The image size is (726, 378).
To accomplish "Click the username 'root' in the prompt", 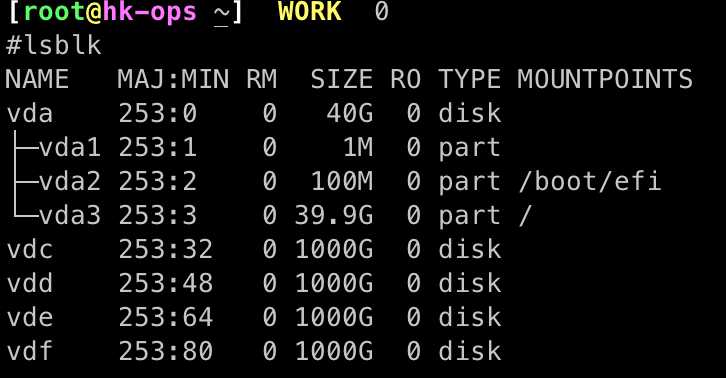I will coord(54,11).
